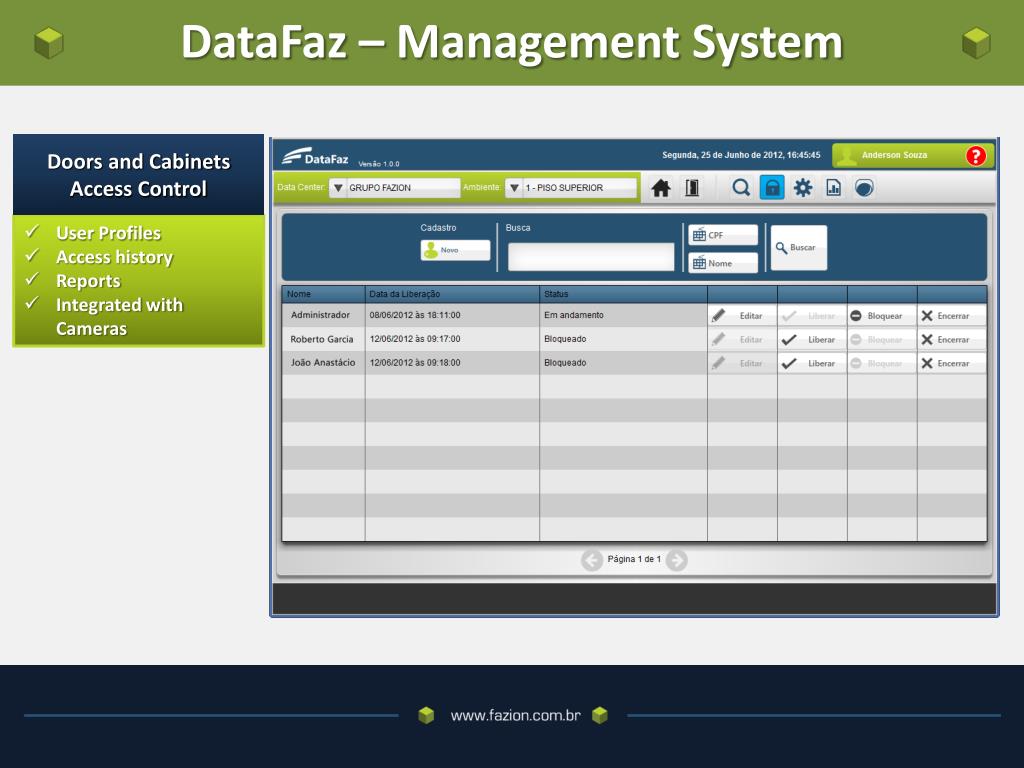Click the Data da Liberação column header

(452, 294)
